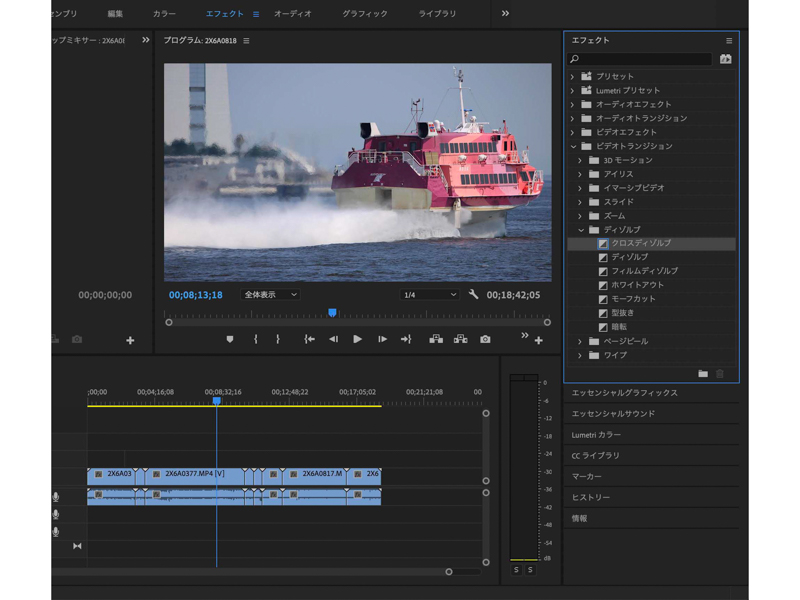Open the 全体表示 zoom level dropdown

pyautogui.click(x=270, y=295)
